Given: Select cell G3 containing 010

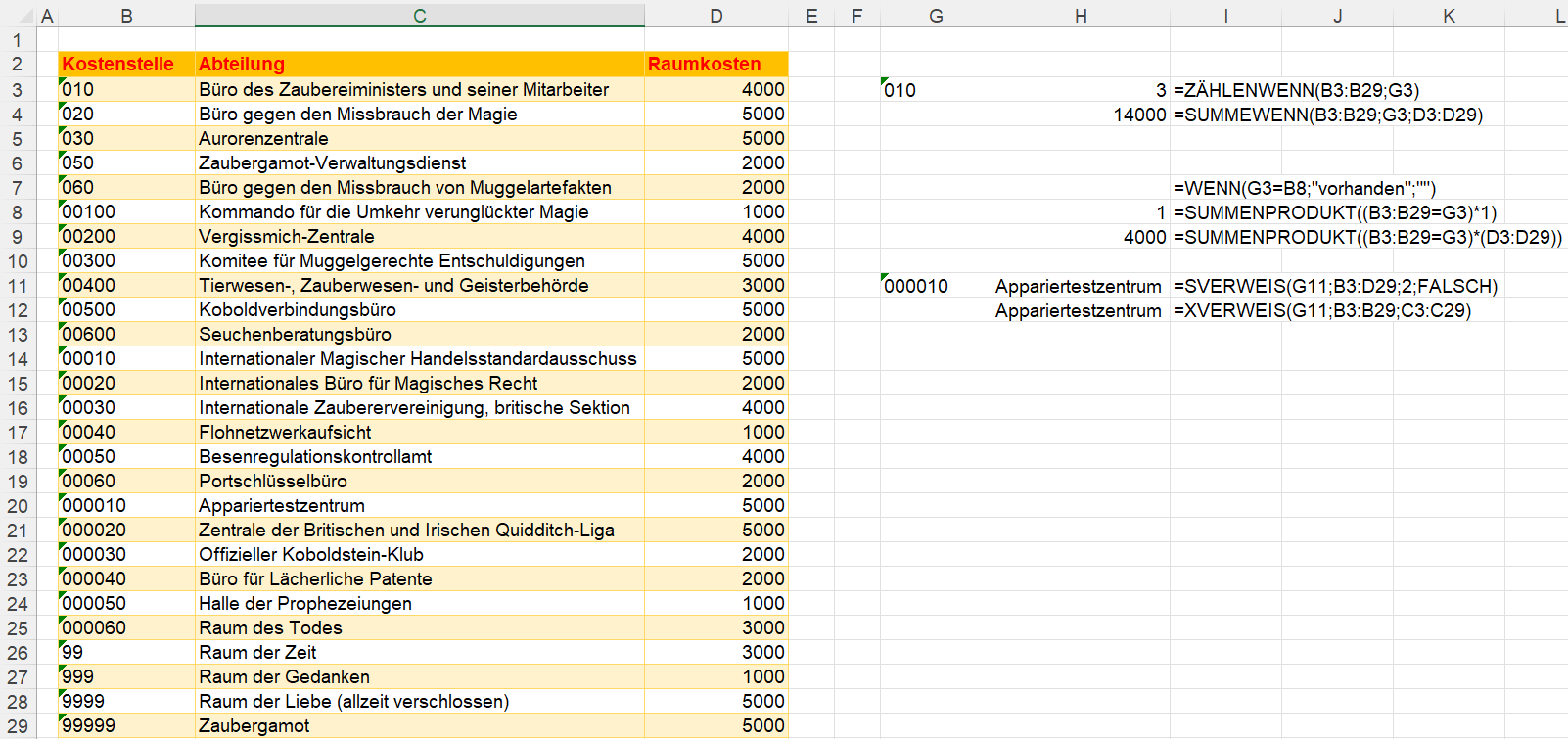Looking at the screenshot, I should [935, 90].
